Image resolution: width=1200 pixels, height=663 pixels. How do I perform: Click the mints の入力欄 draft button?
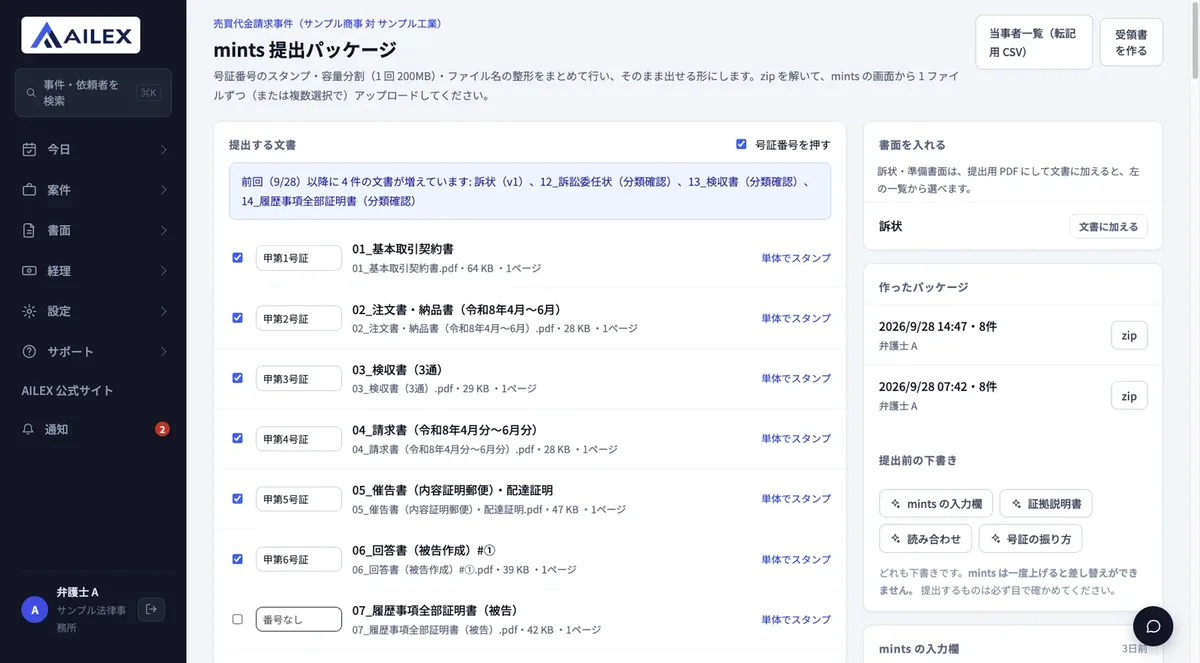pyautogui.click(x=936, y=504)
